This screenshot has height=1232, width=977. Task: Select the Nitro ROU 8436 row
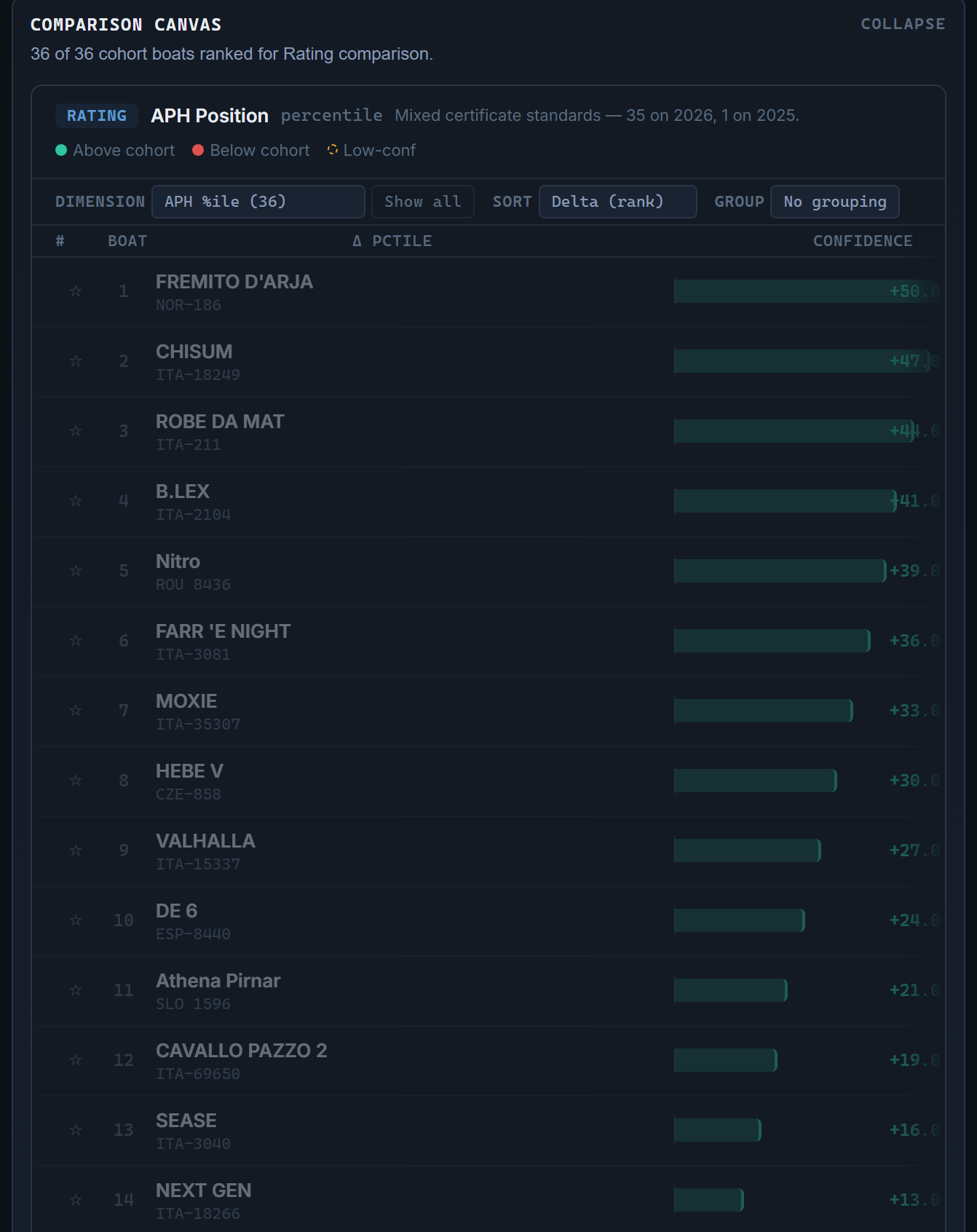pos(488,572)
